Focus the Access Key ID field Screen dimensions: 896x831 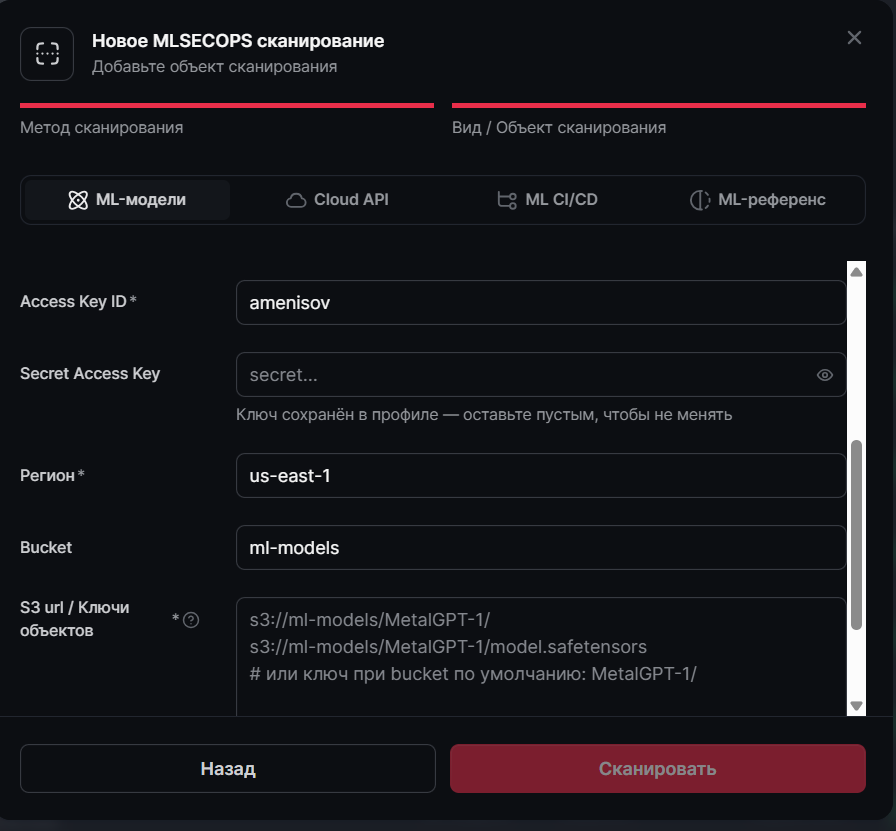[541, 302]
